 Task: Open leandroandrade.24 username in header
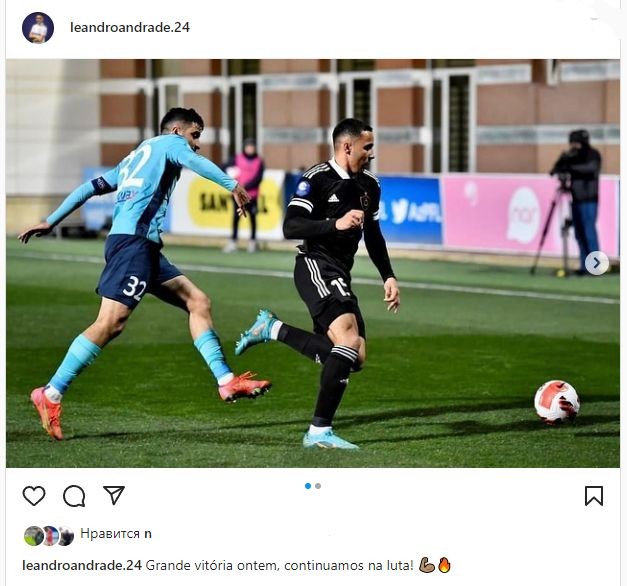coord(130,27)
